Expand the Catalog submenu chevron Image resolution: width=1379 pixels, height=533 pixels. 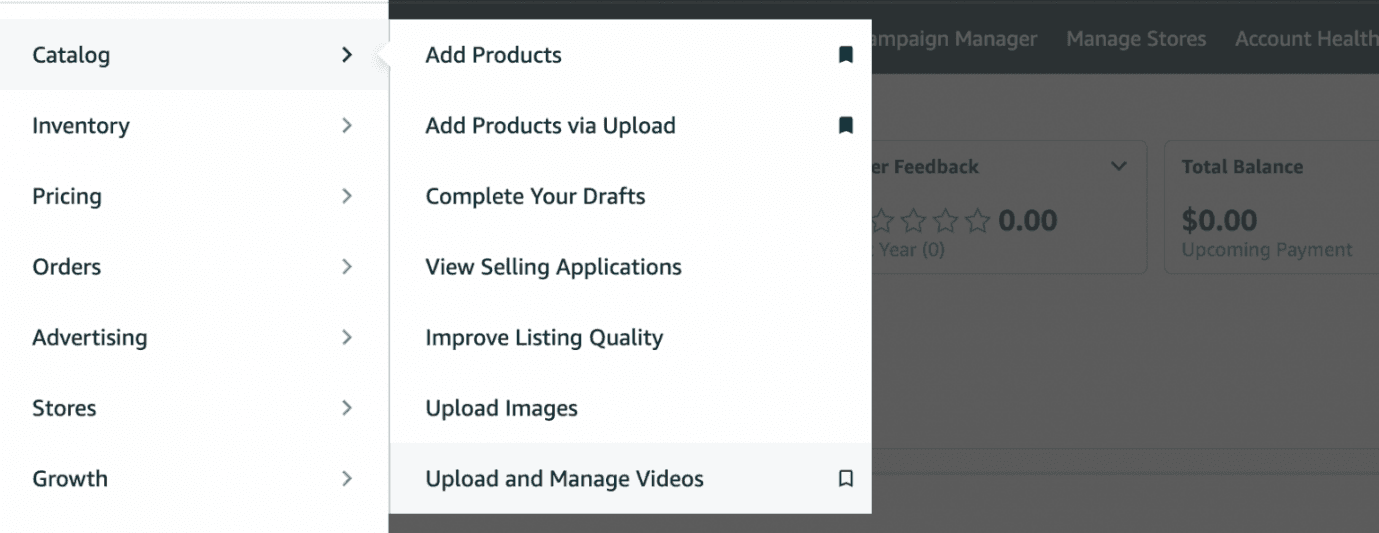click(x=347, y=55)
